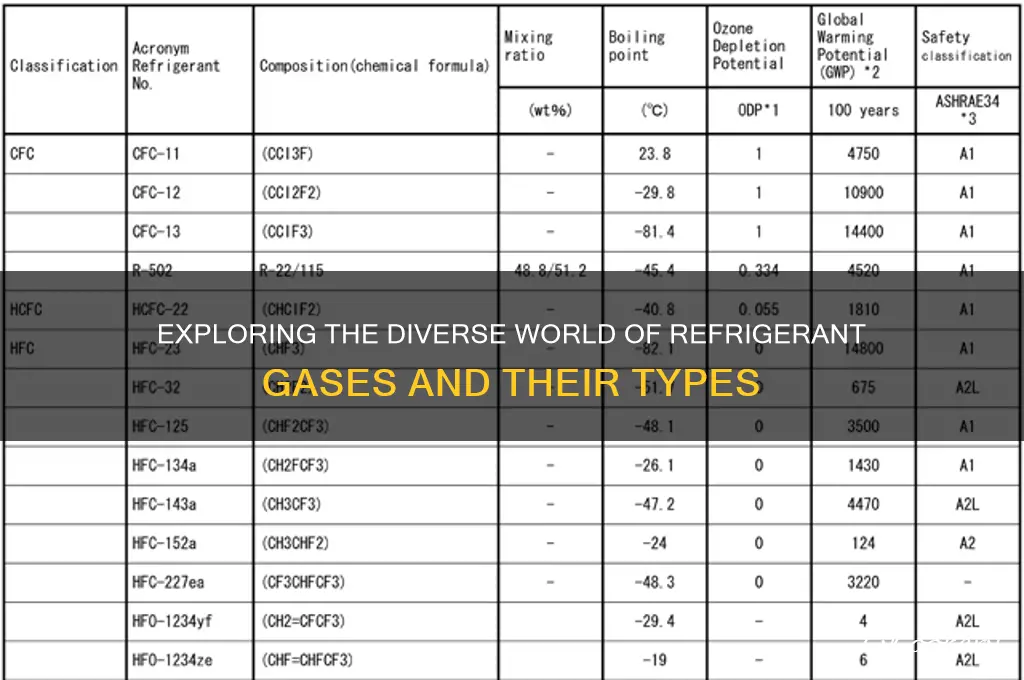Click the 'CFC-13' refrigerant cell
1024x680 pixels.
[156, 232]
